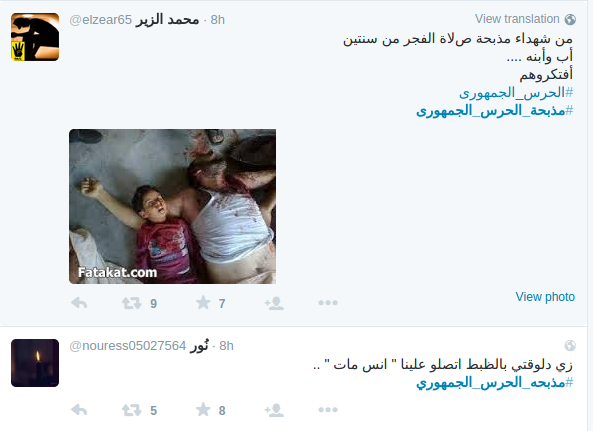
Task: Open the hashtag in the second tweet
Action: (495, 383)
